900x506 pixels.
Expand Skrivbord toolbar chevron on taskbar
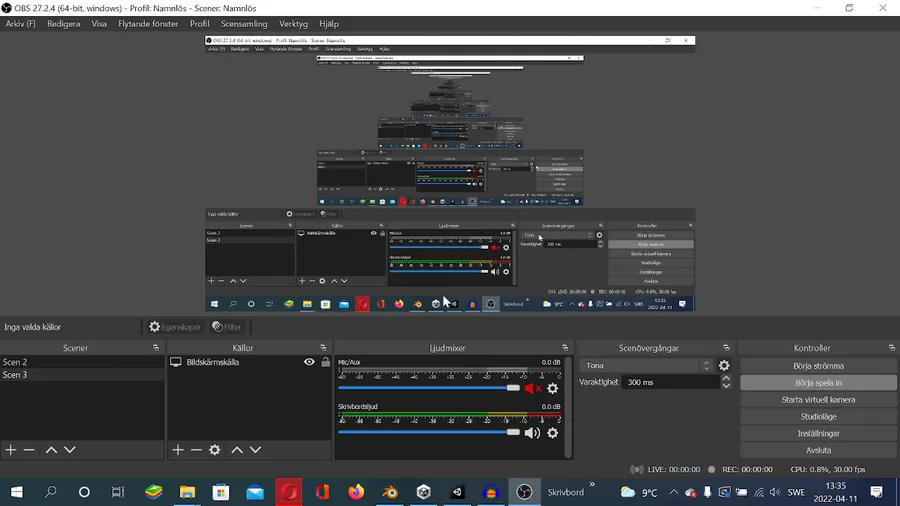pos(592,485)
